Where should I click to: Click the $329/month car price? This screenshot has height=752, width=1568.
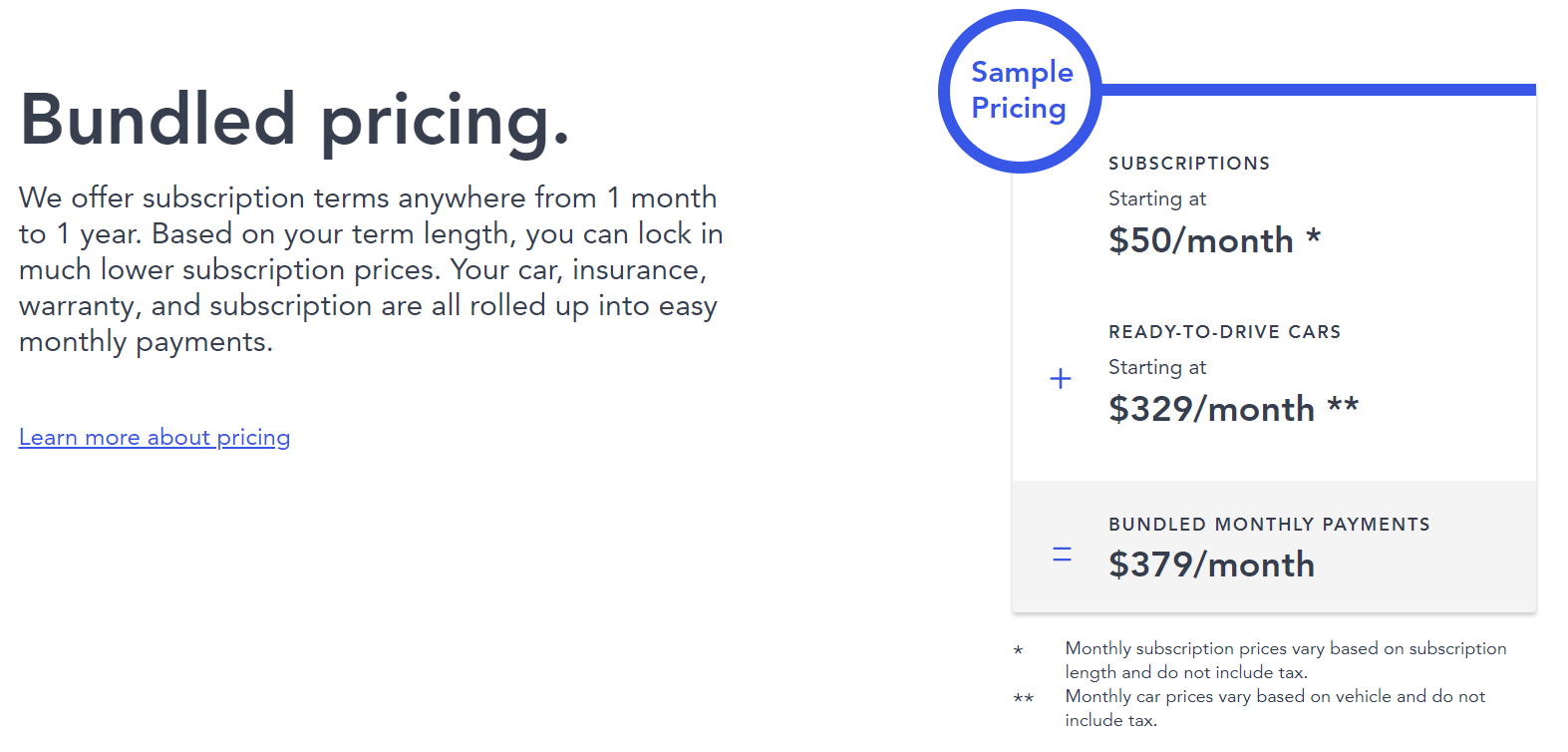1211,410
